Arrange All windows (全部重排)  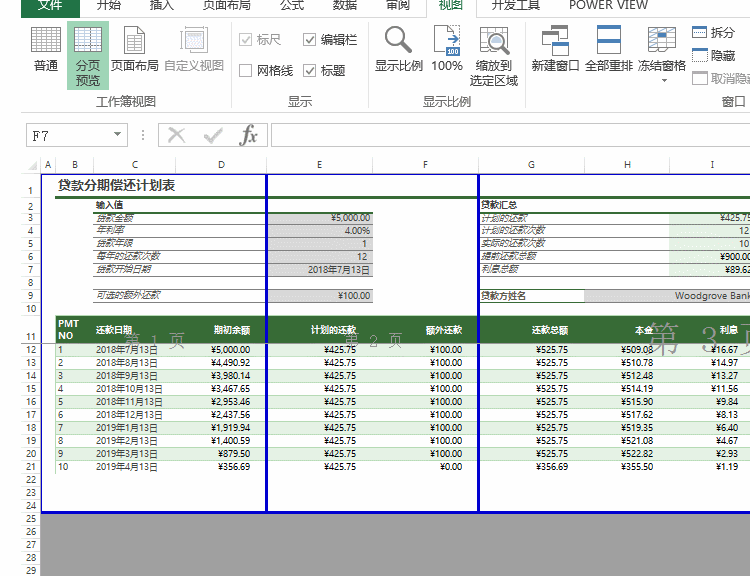(608, 50)
